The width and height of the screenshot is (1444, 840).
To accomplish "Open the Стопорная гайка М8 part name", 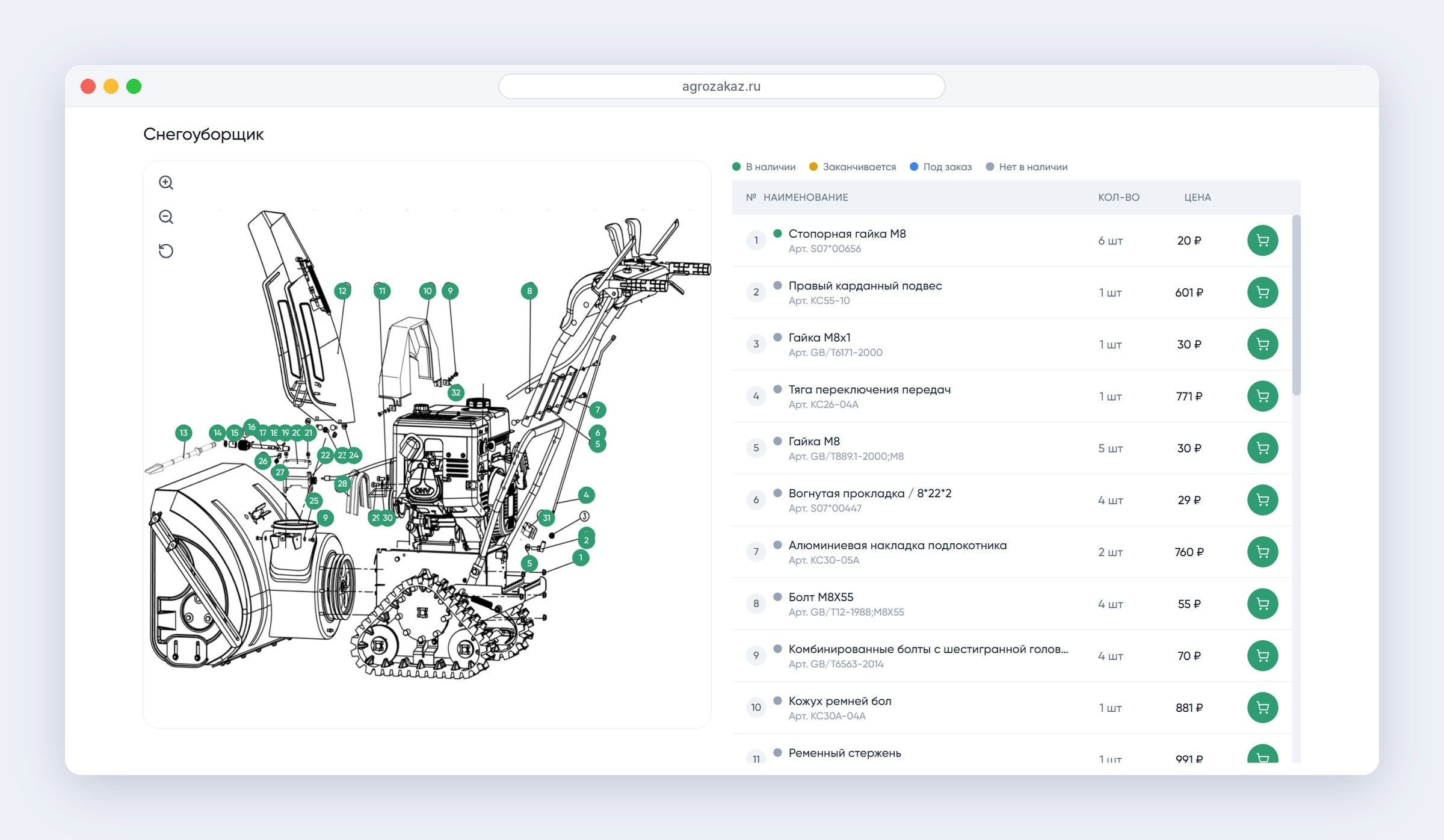I will [x=847, y=234].
